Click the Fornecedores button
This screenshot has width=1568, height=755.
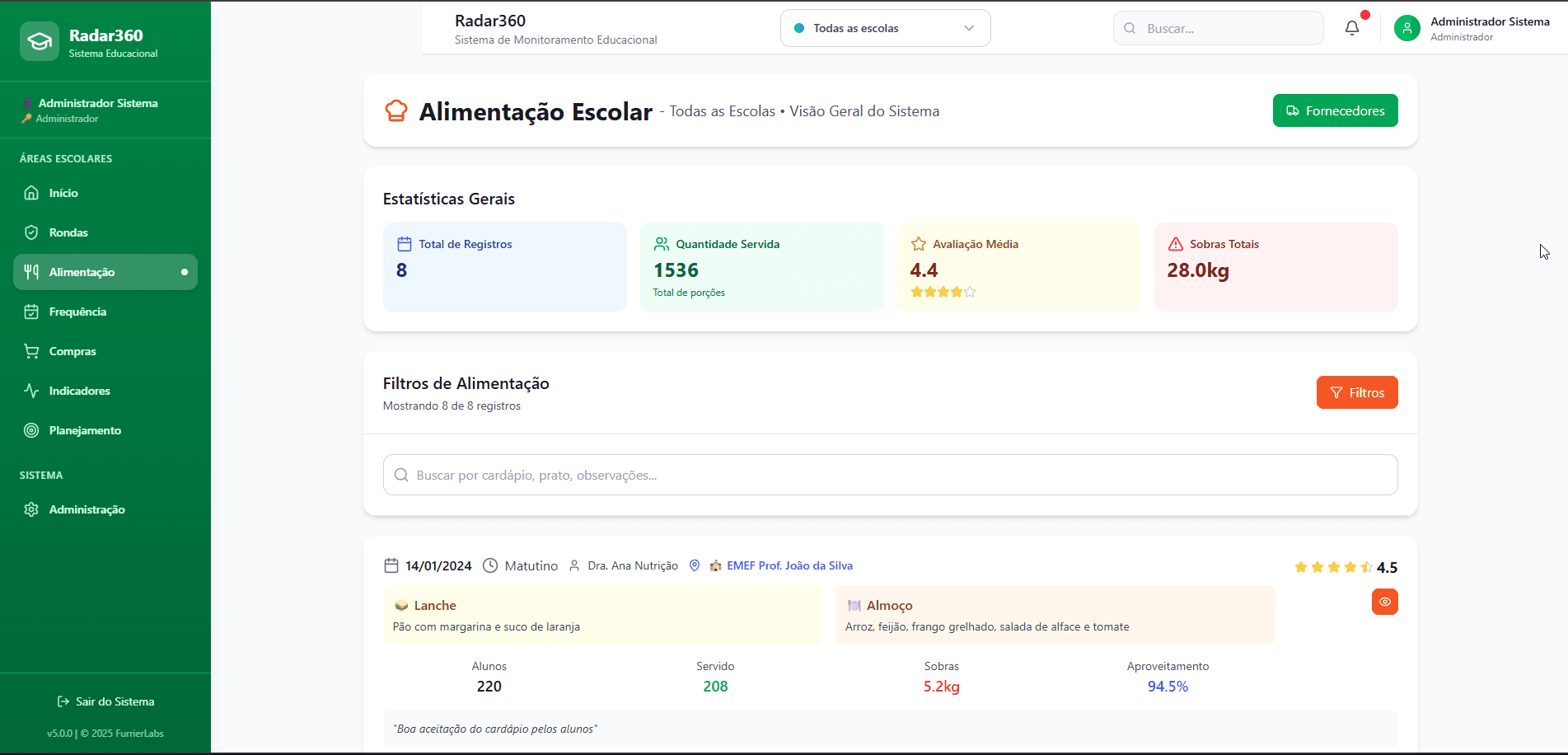click(1335, 110)
